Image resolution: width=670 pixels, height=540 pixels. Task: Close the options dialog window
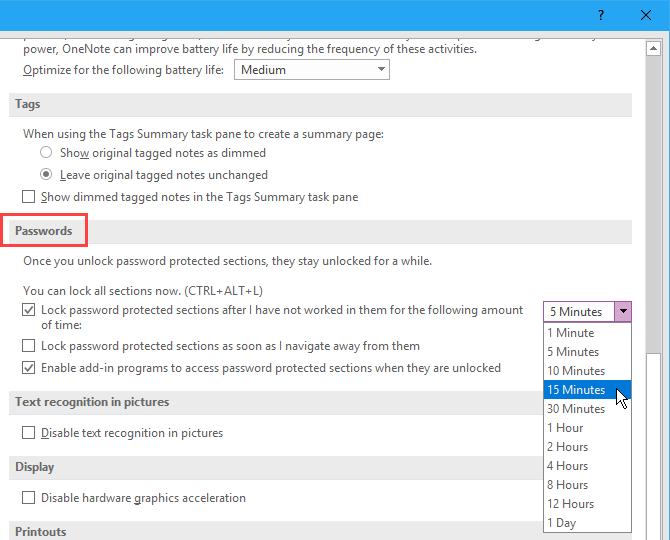tap(646, 15)
